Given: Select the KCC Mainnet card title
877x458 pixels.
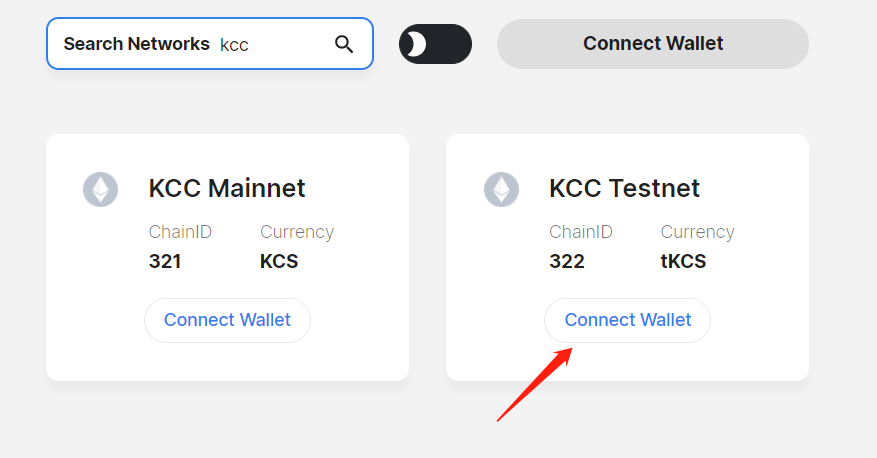Looking at the screenshot, I should [227, 188].
